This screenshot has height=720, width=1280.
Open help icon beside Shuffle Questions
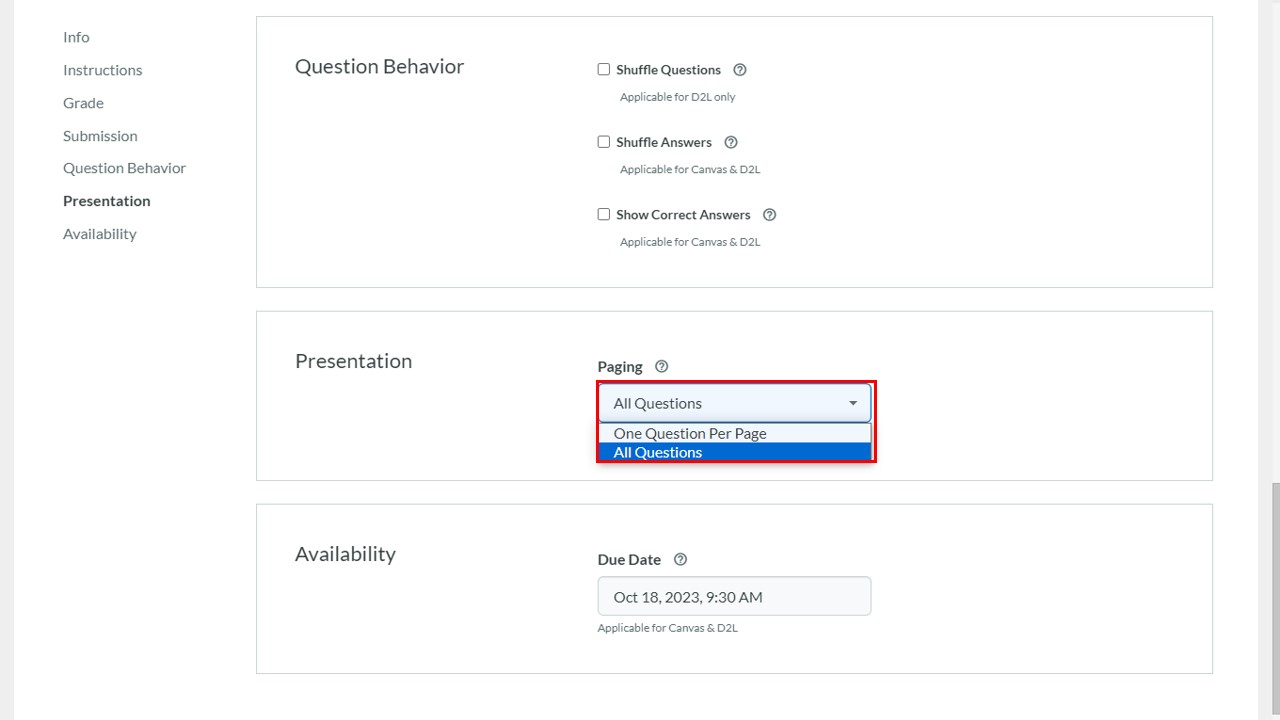point(740,70)
